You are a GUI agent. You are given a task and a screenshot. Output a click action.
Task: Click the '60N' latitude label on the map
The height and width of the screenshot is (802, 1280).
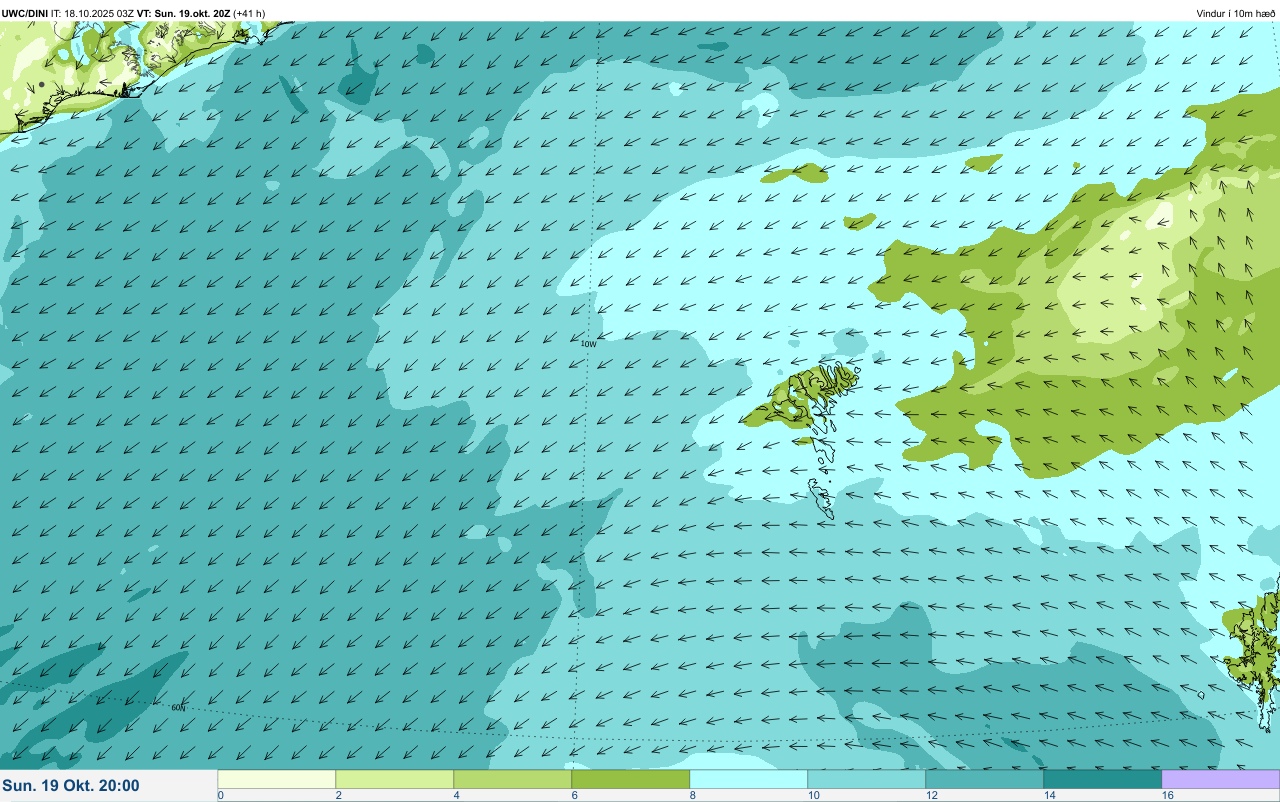178,708
